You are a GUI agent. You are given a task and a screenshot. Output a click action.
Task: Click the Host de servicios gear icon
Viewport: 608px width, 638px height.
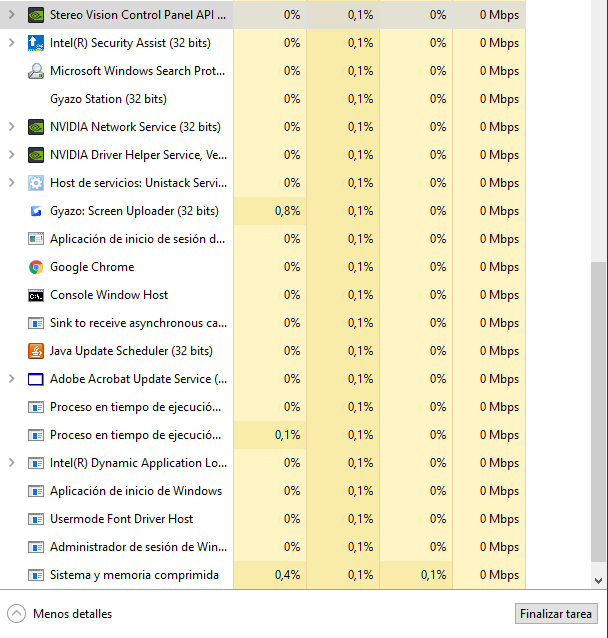coord(36,183)
